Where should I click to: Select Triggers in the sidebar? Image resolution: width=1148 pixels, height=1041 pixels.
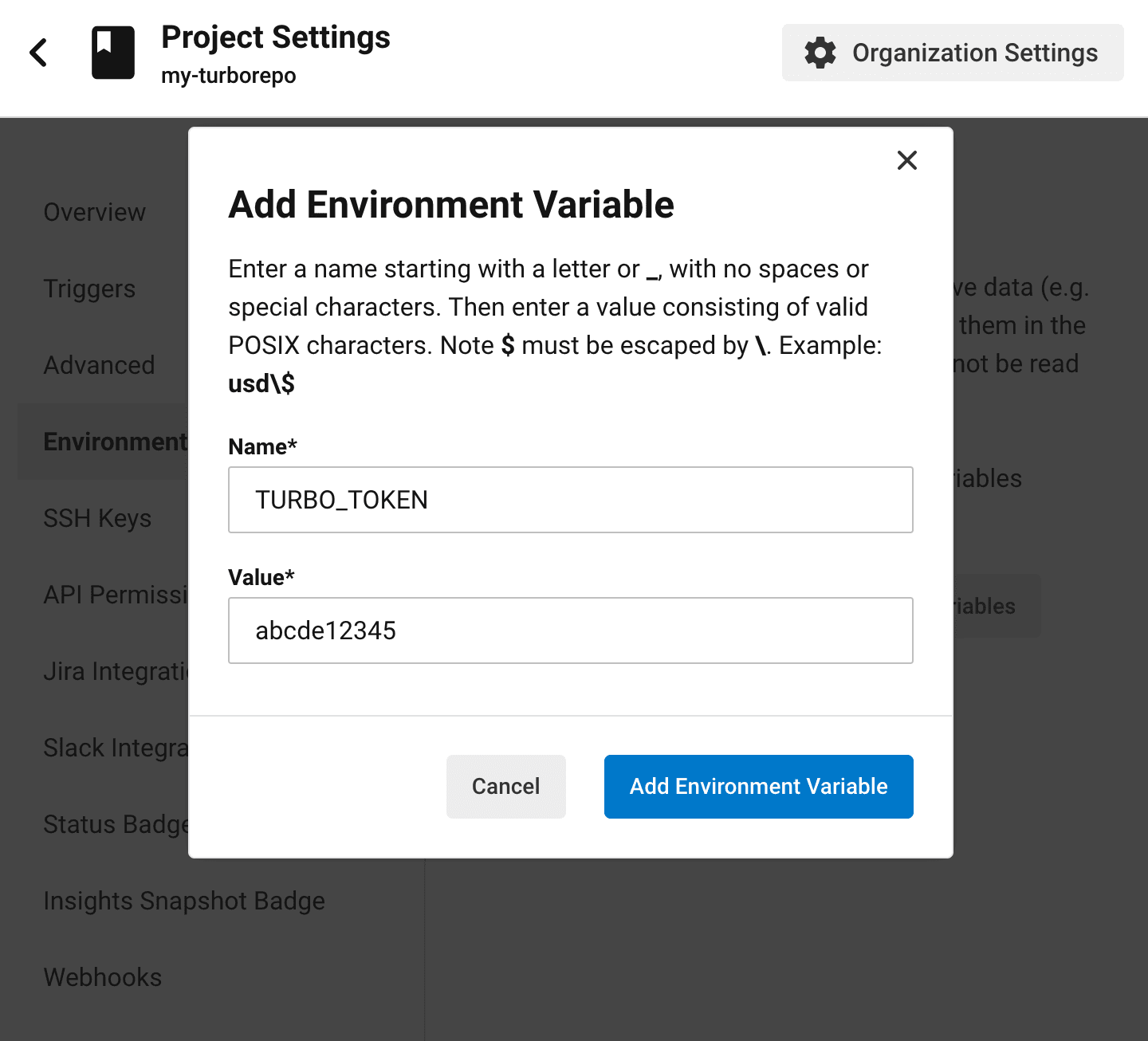pos(89,289)
